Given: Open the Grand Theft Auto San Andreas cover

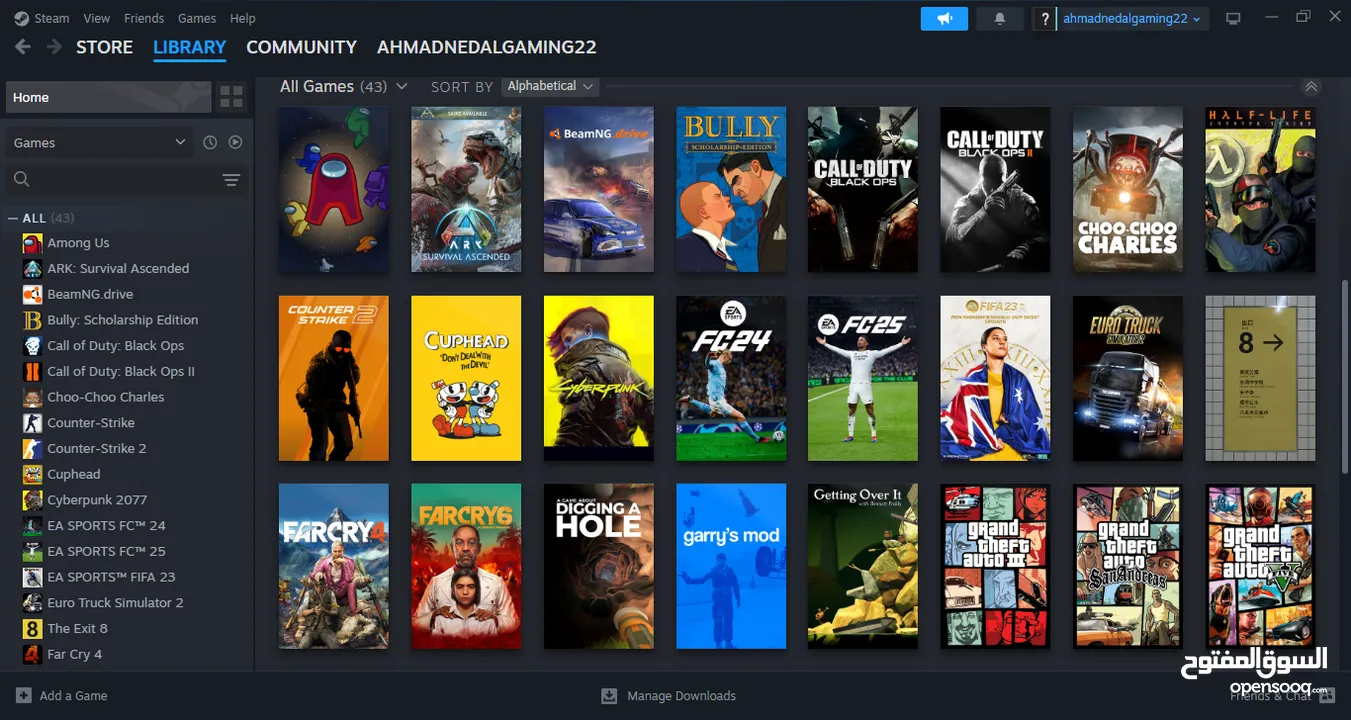Looking at the screenshot, I should [x=1128, y=566].
